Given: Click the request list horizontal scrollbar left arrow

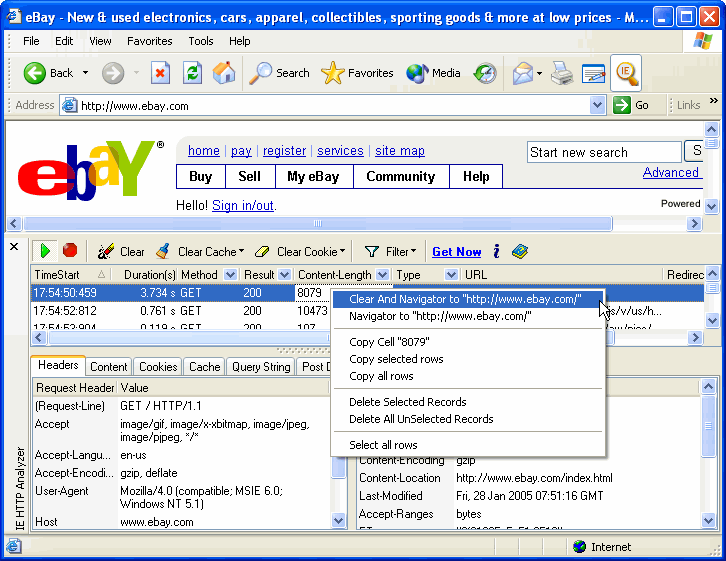Looking at the screenshot, I should 39,338.
